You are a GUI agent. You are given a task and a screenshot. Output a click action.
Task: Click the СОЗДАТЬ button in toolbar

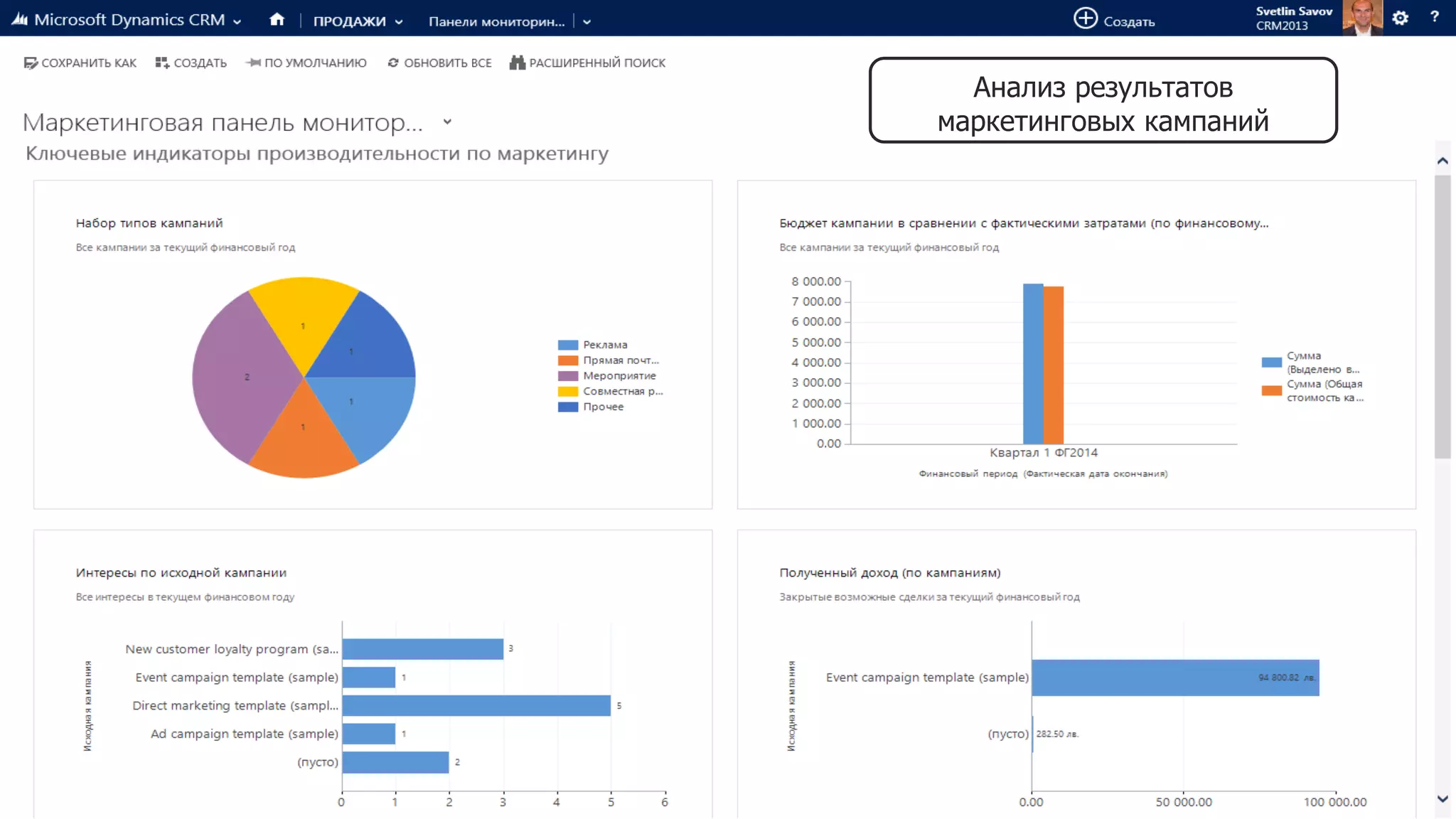(191, 63)
